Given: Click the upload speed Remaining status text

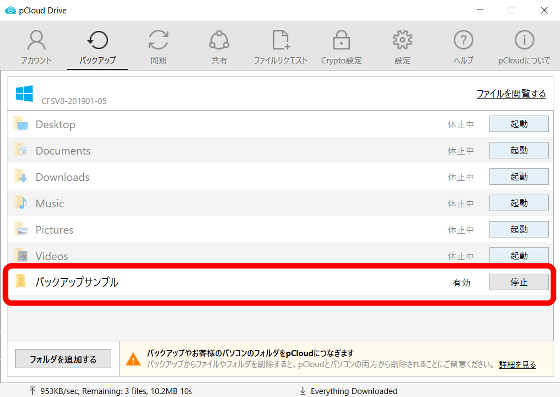Looking at the screenshot, I should click(116, 391).
